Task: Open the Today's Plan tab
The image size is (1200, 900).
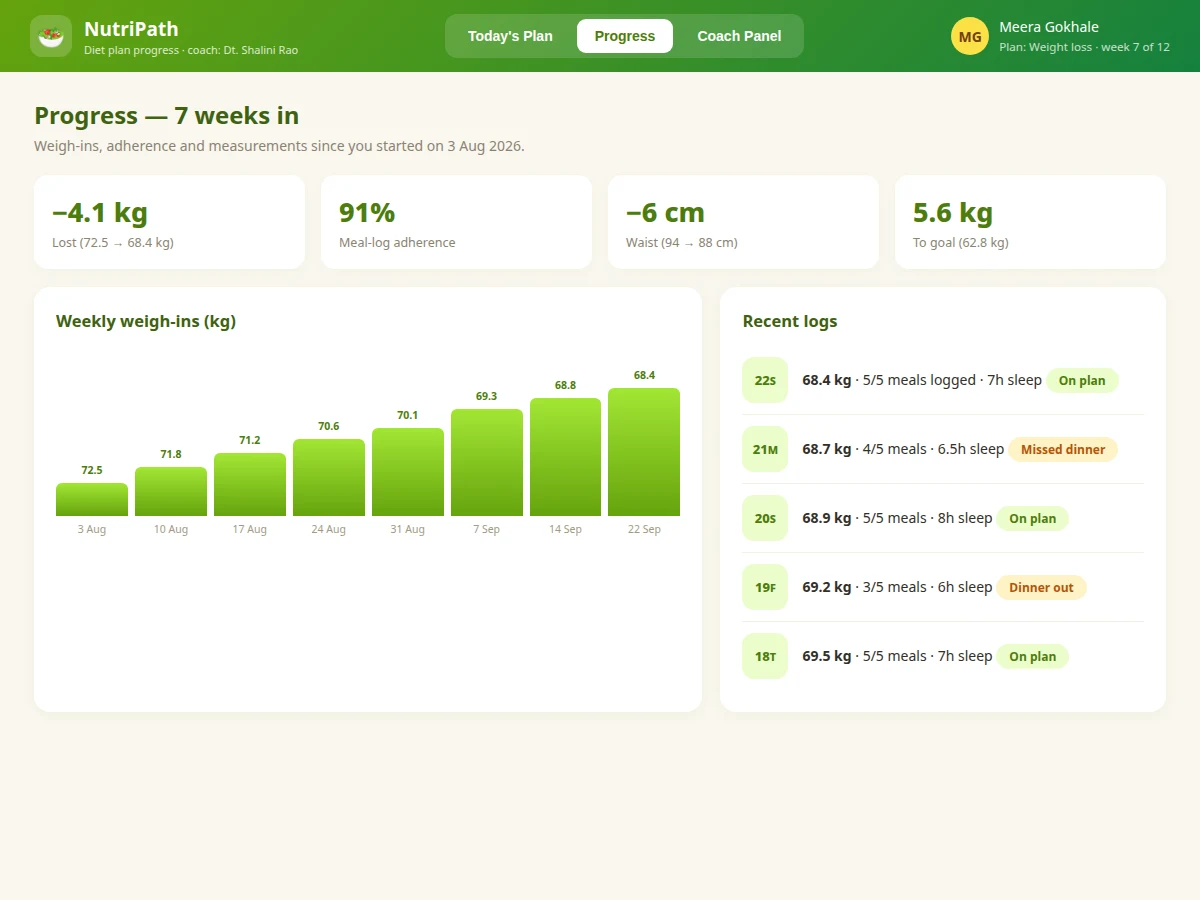Action: point(510,36)
